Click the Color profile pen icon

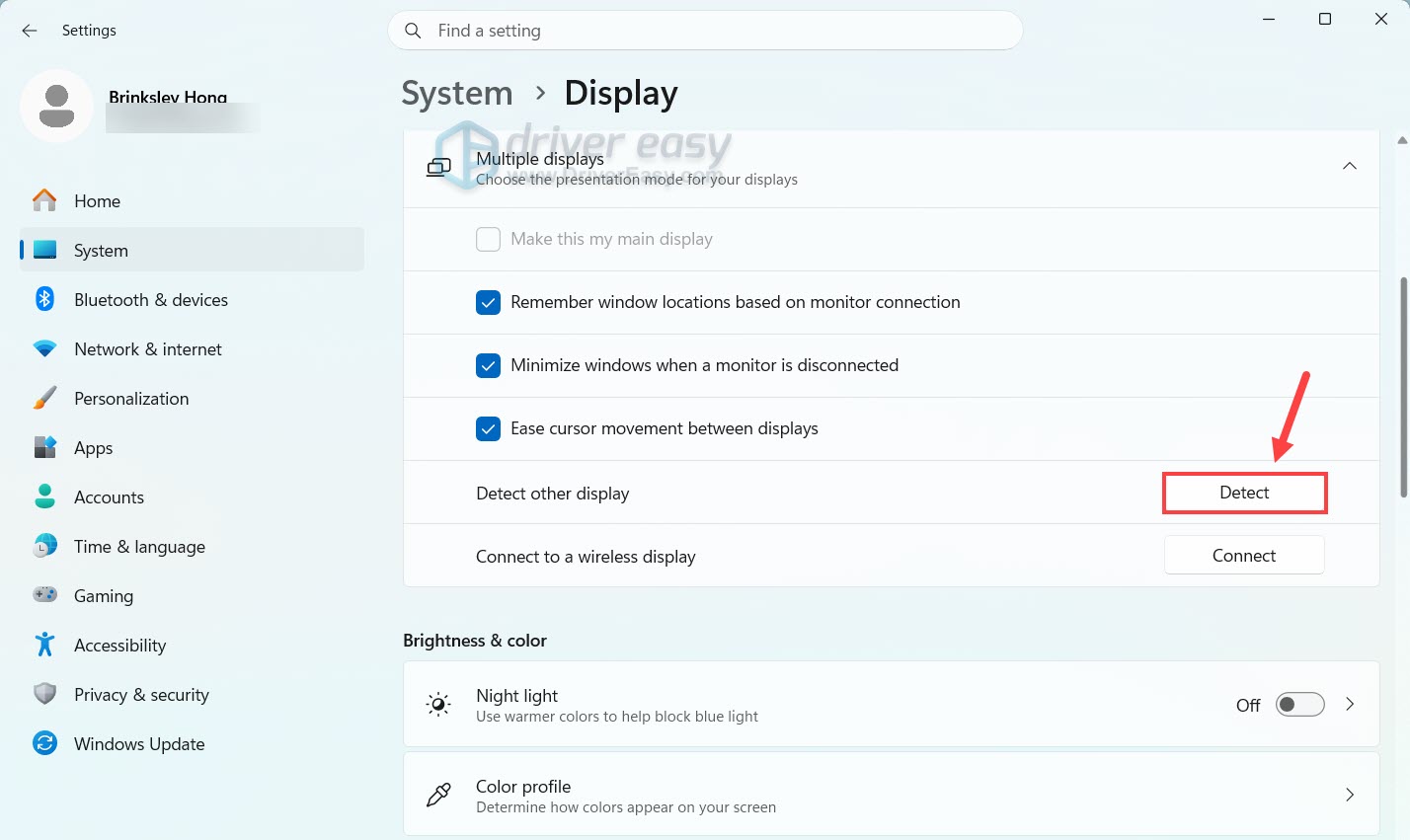(x=438, y=795)
